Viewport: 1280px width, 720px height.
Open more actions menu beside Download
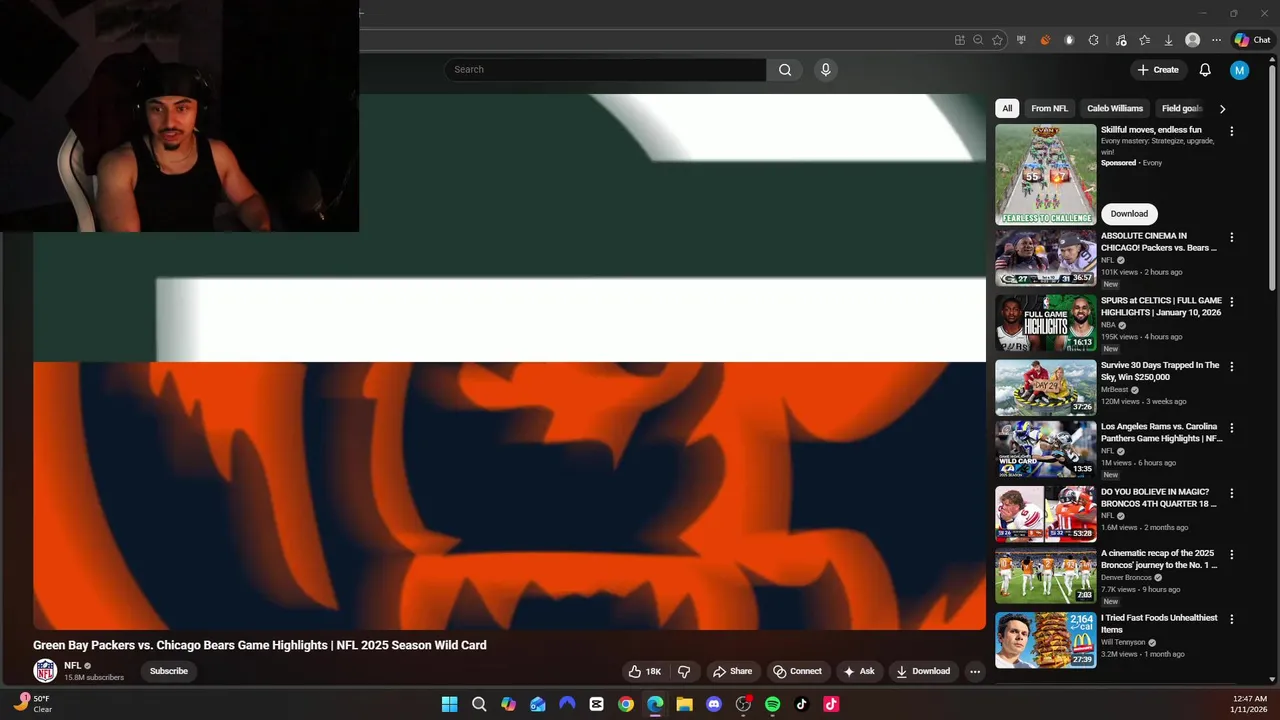click(975, 671)
